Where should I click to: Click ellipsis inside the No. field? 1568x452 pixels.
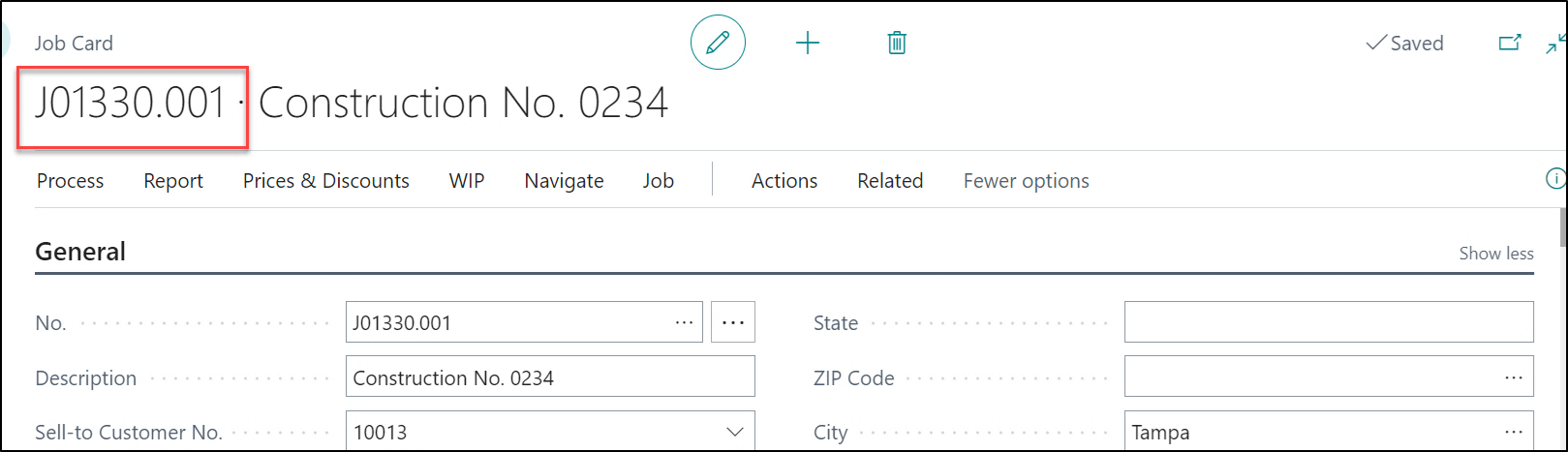(x=684, y=322)
